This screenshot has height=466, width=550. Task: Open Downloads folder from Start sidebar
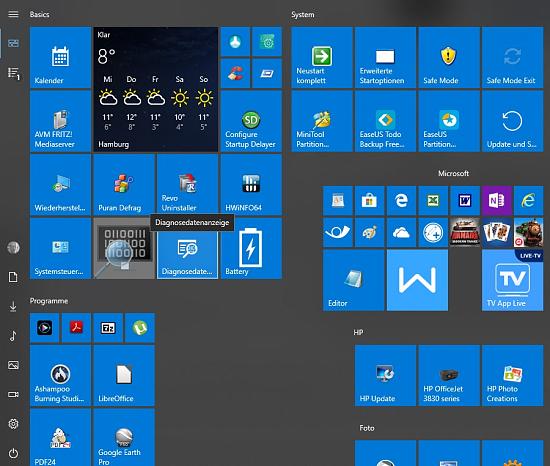13,306
